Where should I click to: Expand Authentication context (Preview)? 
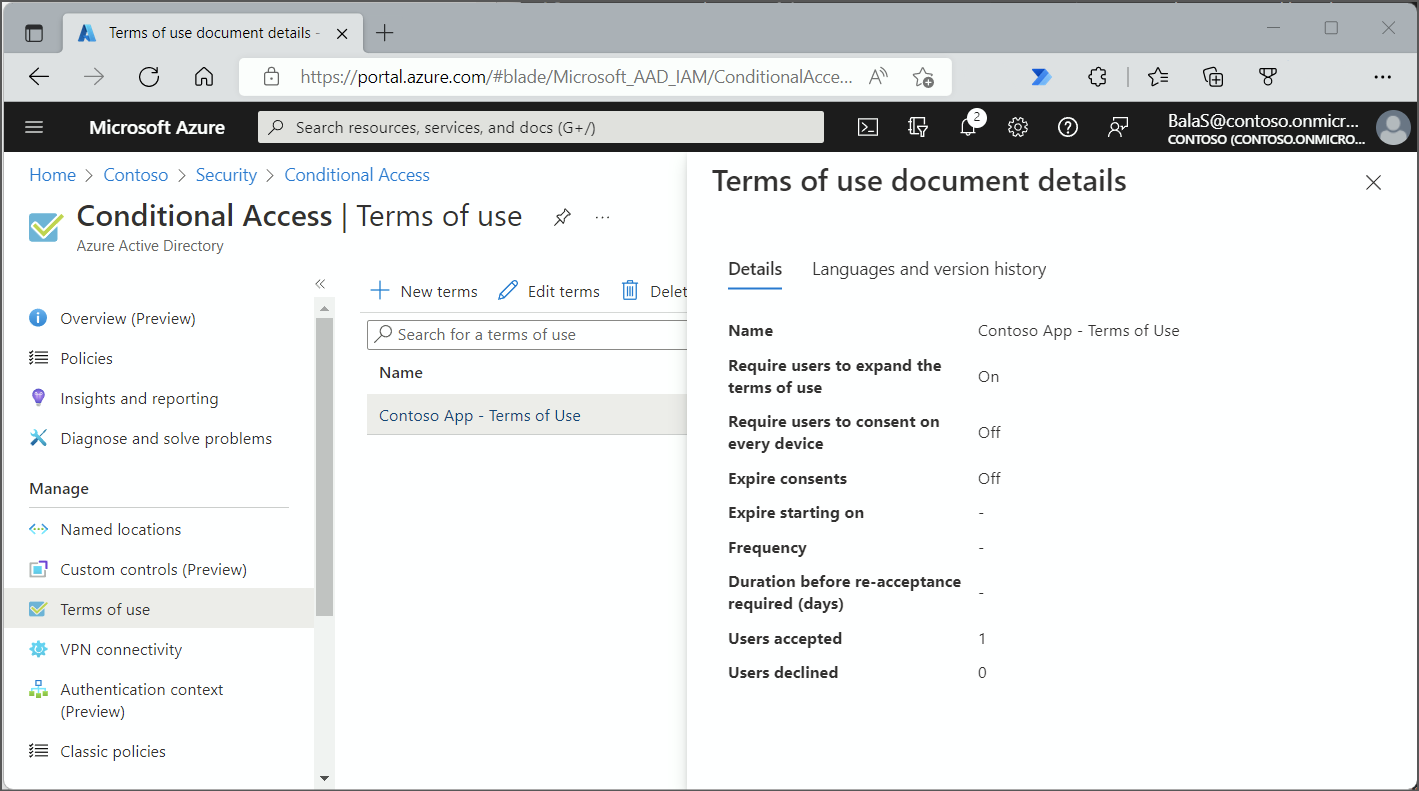141,699
